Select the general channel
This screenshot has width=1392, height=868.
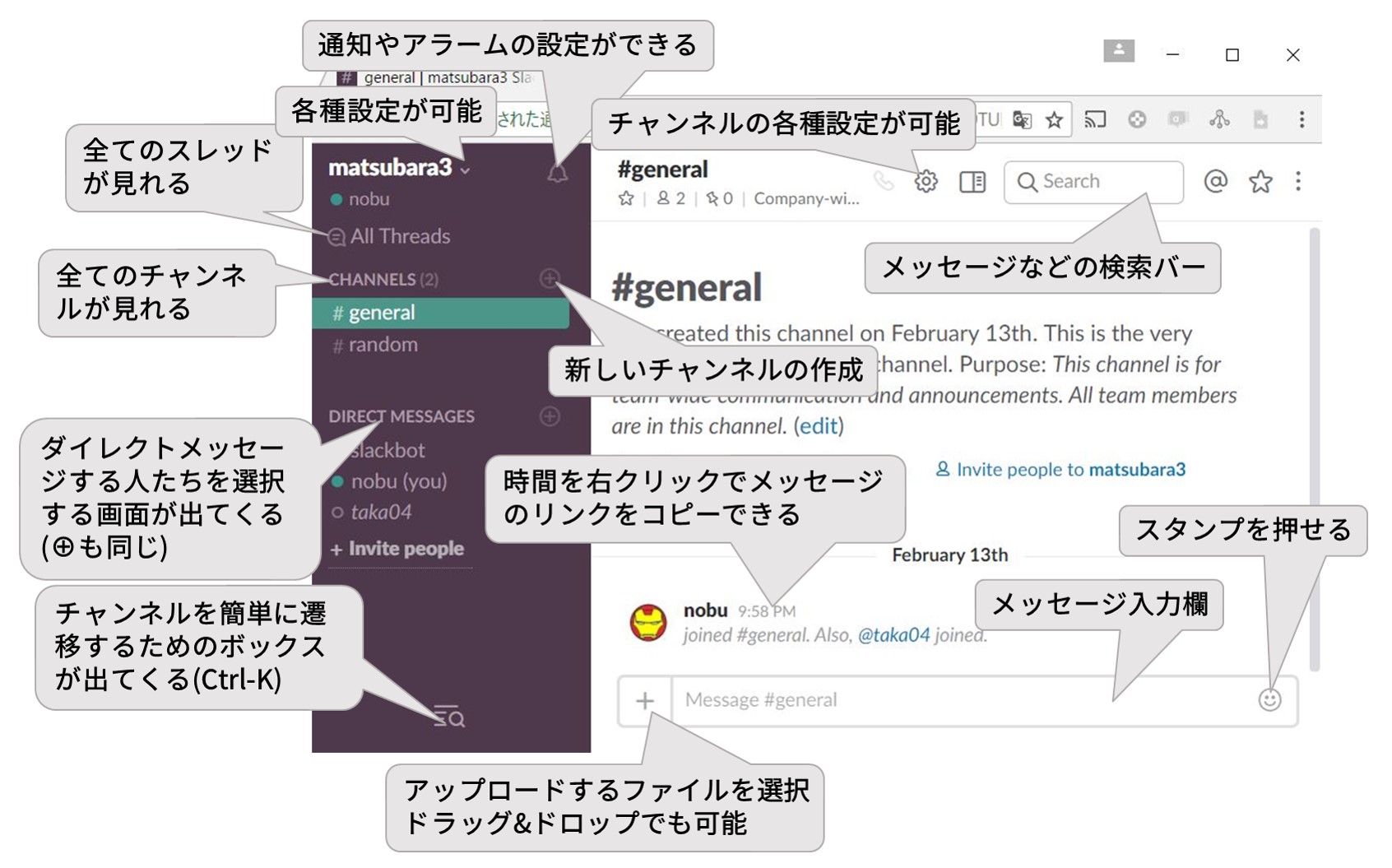(x=441, y=313)
